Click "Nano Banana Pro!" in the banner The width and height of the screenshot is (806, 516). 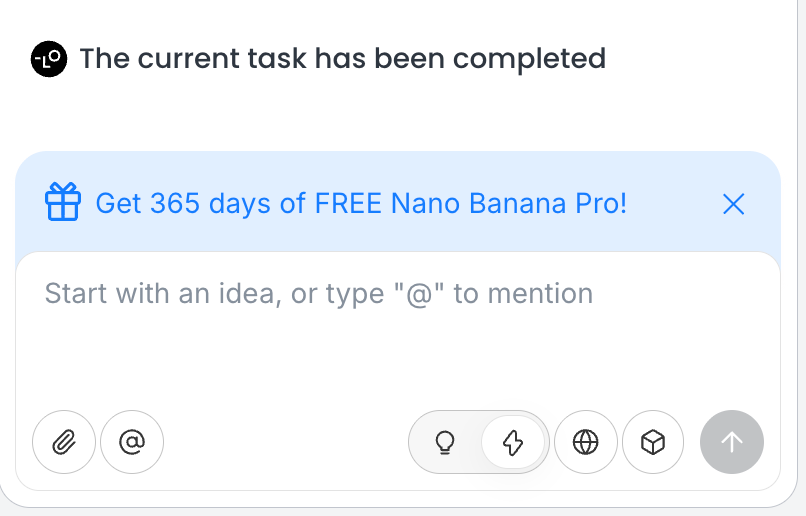[510, 204]
